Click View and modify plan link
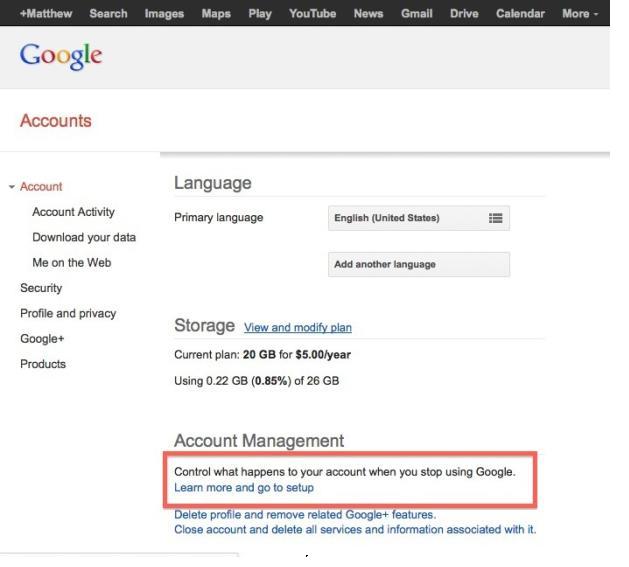This screenshot has height=567, width=629. tap(298, 327)
